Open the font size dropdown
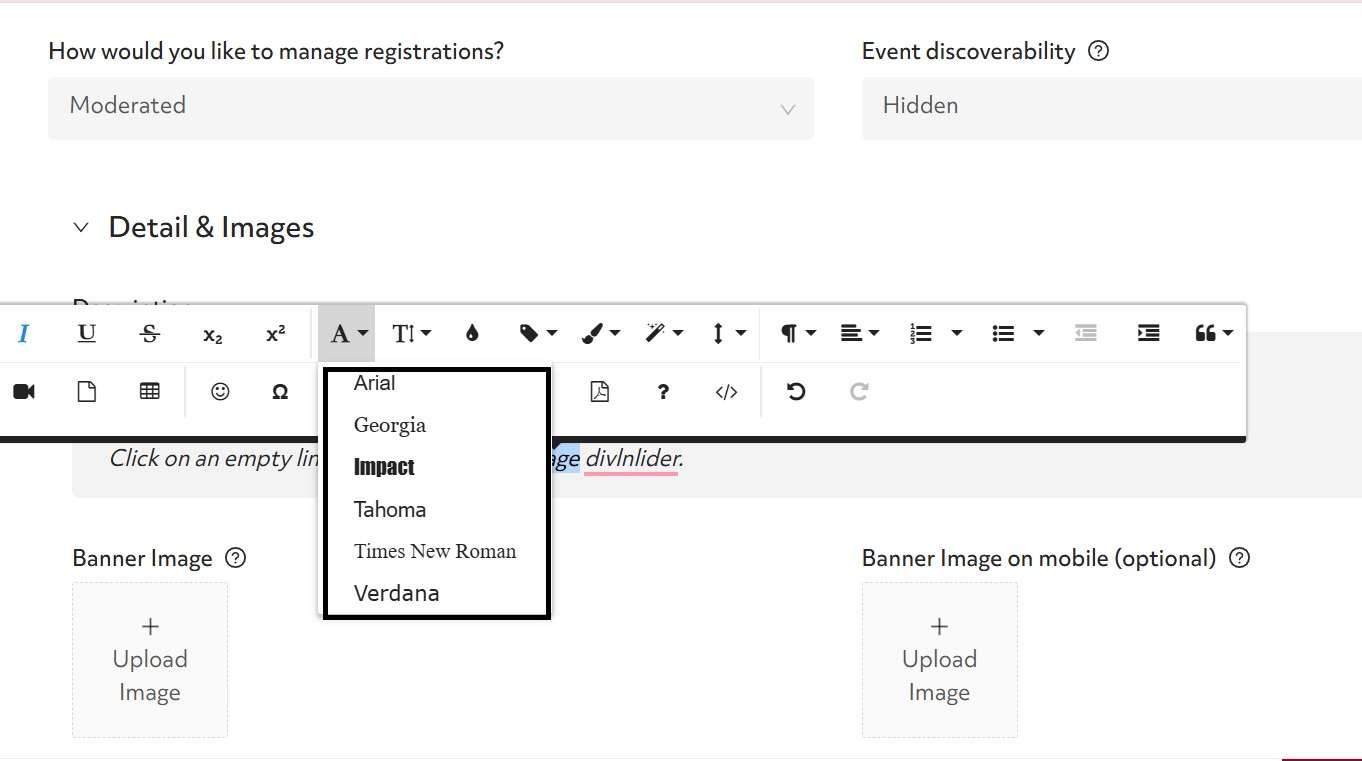This screenshot has width=1362, height=761. click(411, 333)
